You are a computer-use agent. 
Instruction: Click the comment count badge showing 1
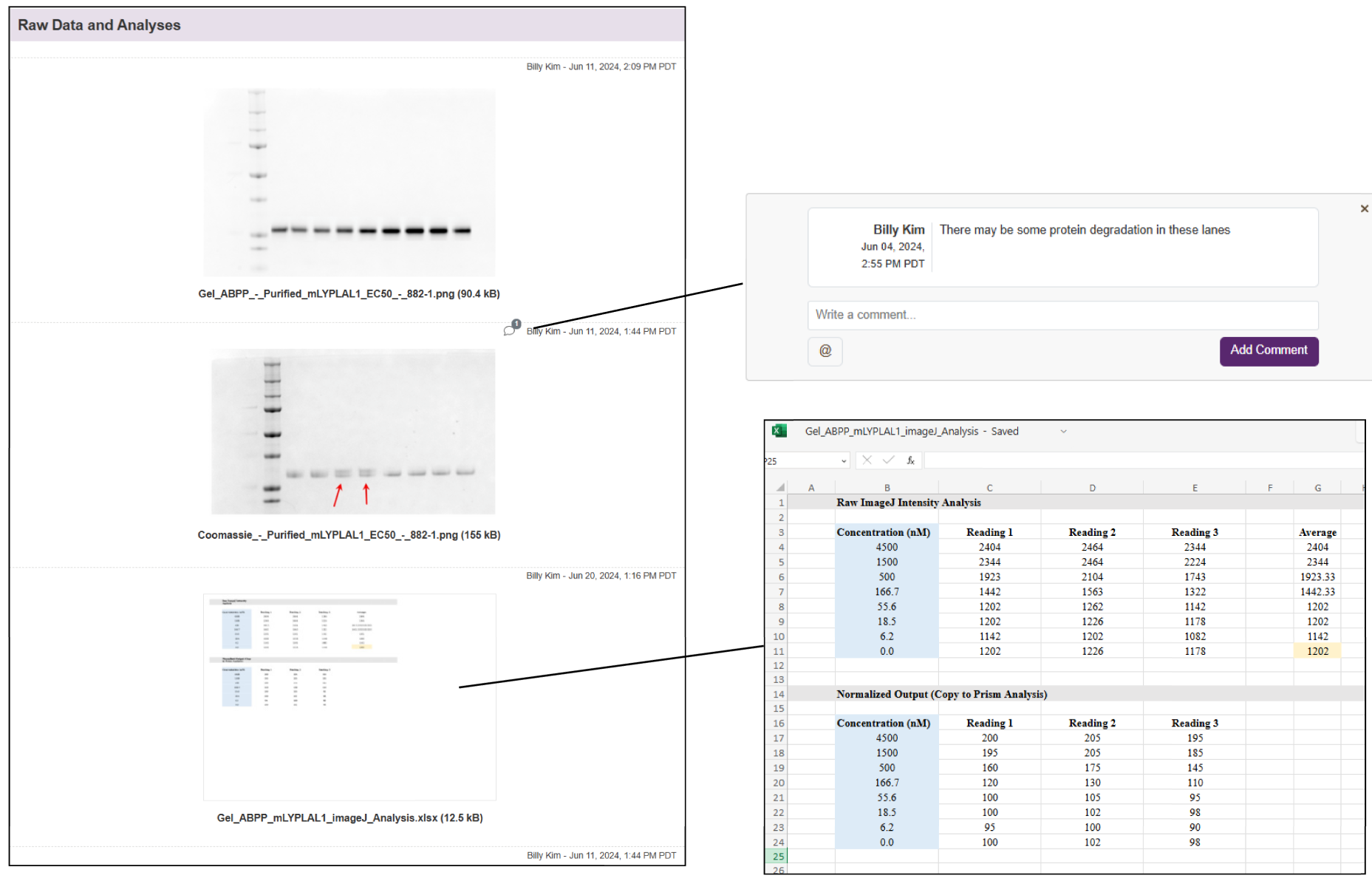[516, 323]
